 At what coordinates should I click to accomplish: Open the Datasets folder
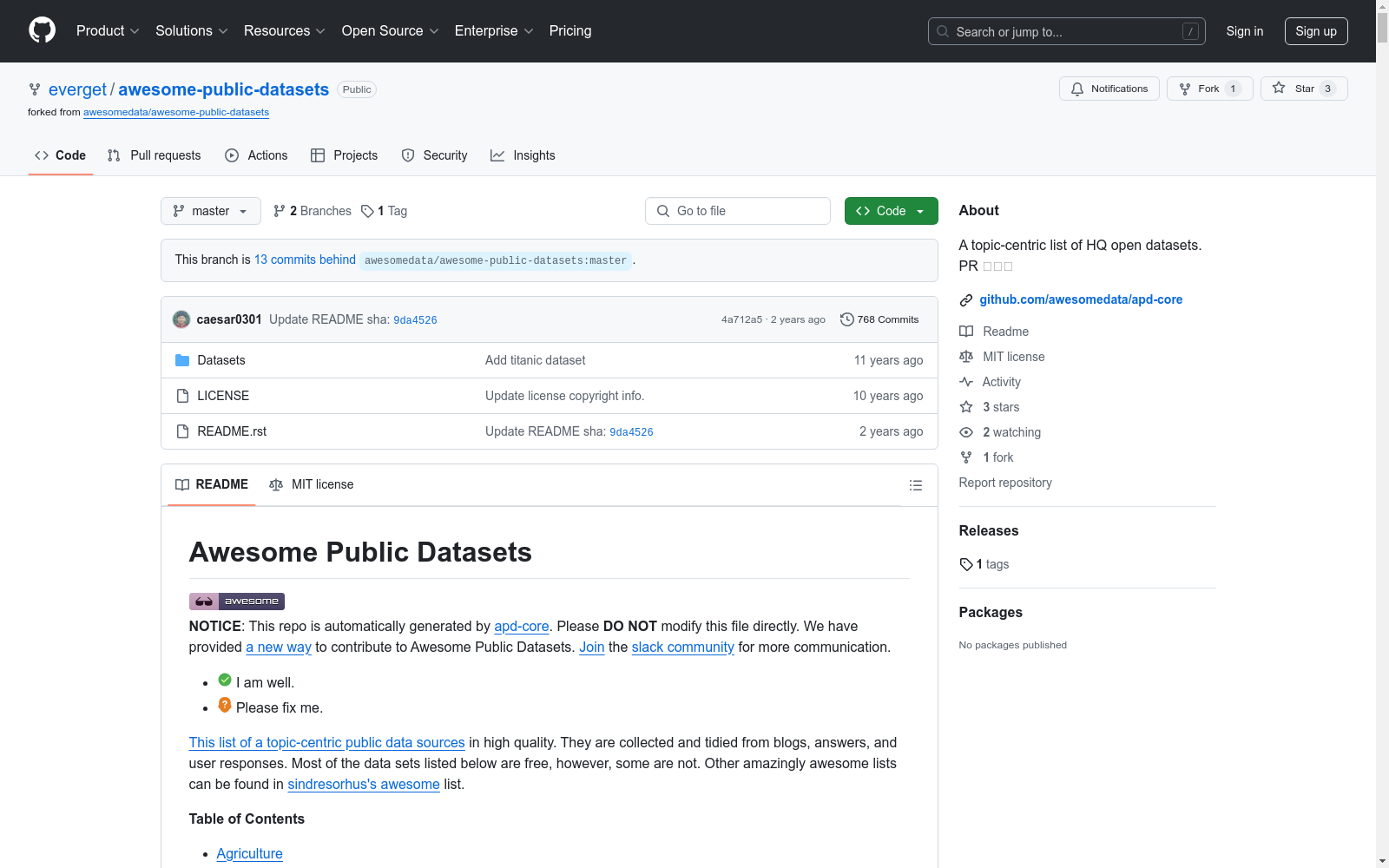221,360
